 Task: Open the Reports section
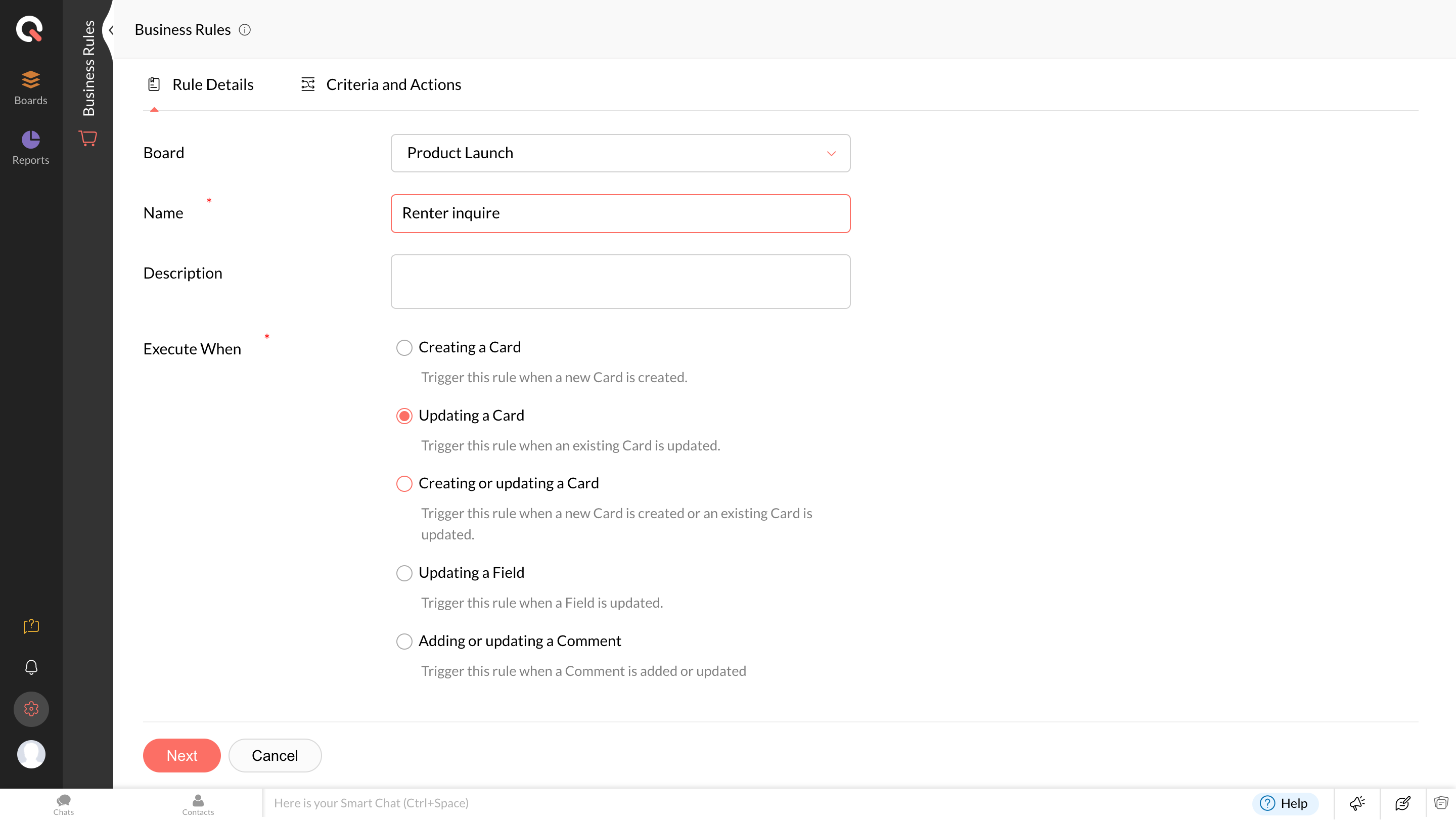click(x=30, y=148)
